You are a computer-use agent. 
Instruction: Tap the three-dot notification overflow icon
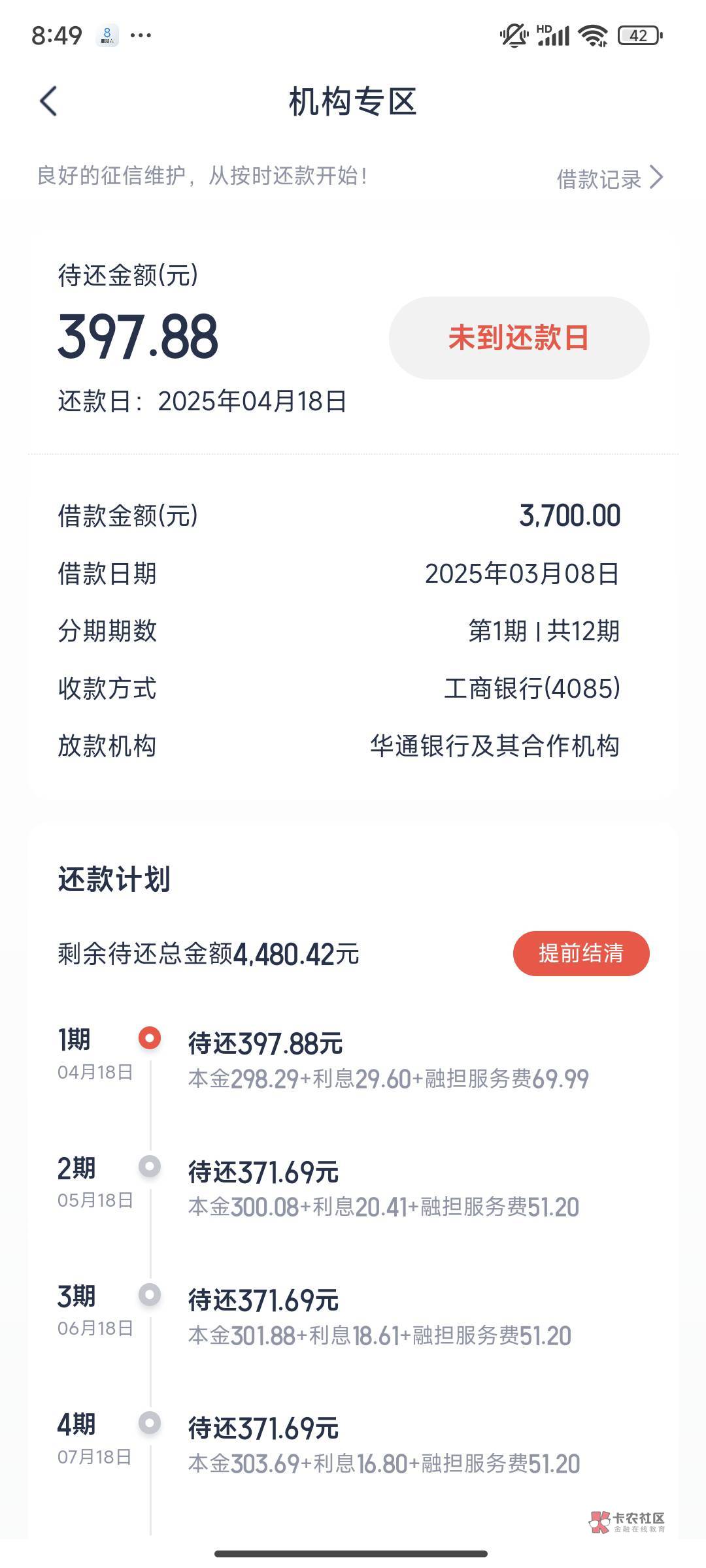[x=141, y=35]
